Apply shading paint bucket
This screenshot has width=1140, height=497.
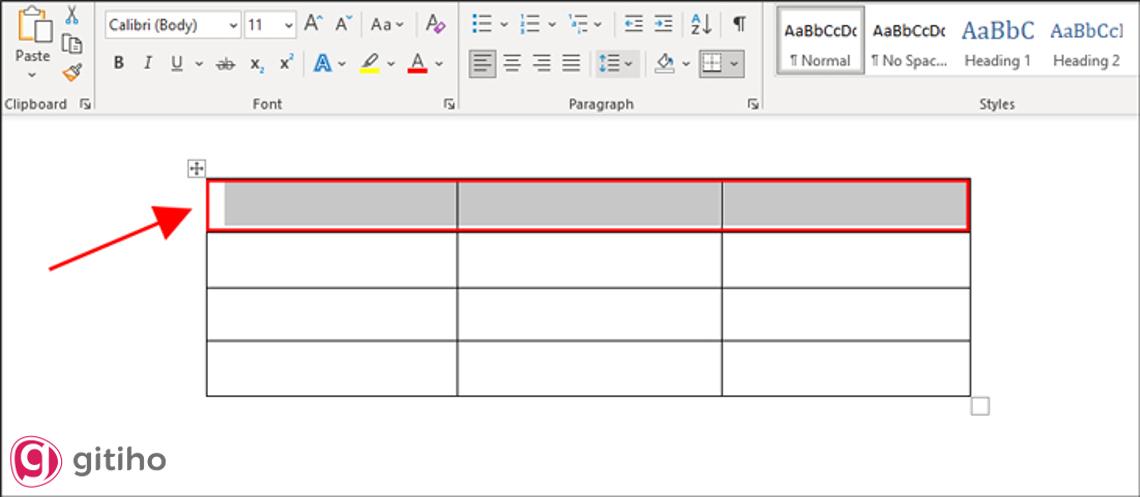665,64
